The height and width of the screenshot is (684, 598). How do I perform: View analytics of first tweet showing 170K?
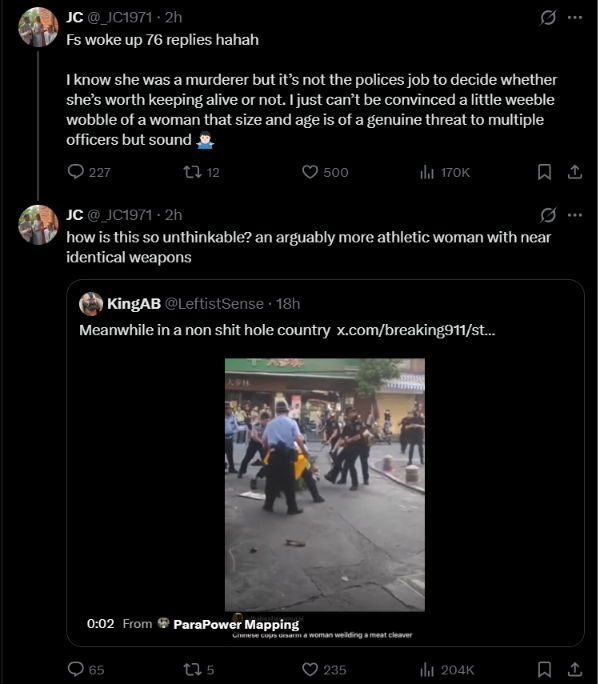(x=445, y=172)
